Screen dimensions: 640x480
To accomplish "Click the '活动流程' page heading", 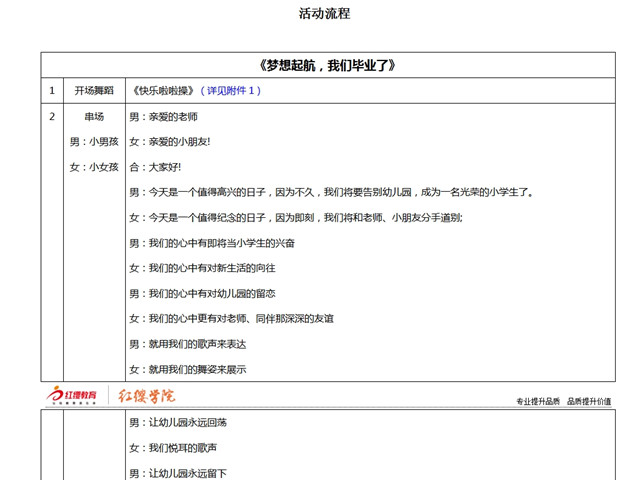I will tap(324, 13).
